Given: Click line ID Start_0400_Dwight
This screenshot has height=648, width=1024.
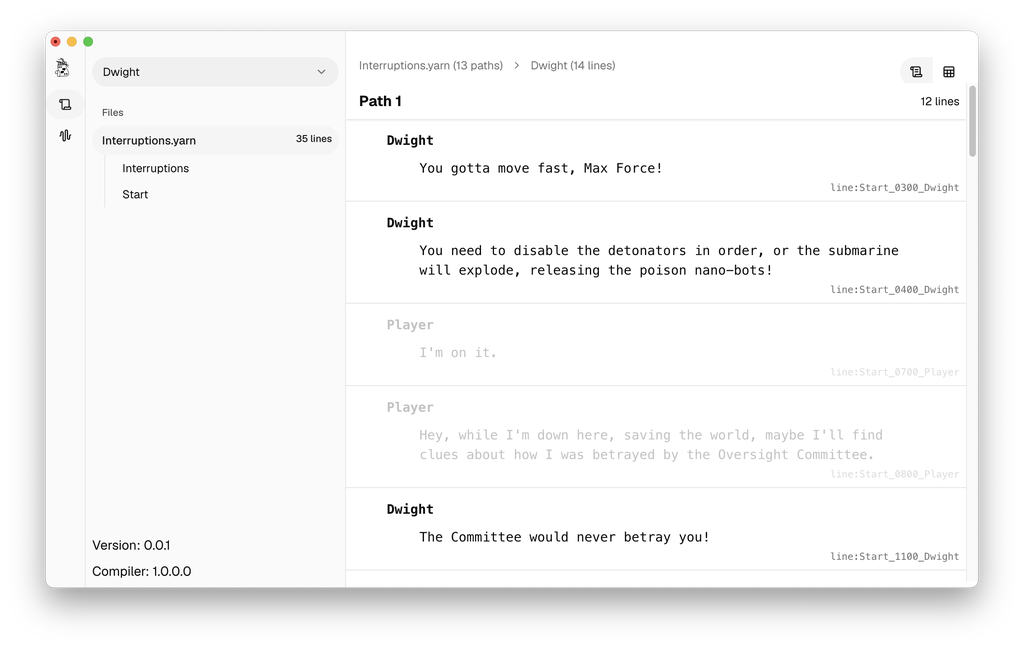Looking at the screenshot, I should click(894, 289).
